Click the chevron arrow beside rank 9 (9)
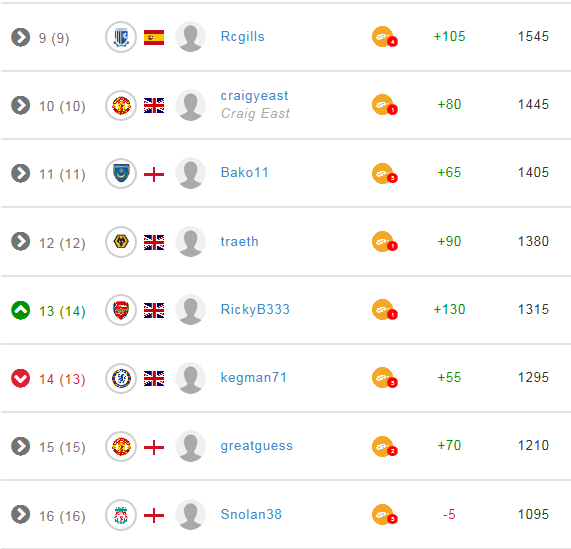This screenshot has height=549, width=571. point(20,37)
